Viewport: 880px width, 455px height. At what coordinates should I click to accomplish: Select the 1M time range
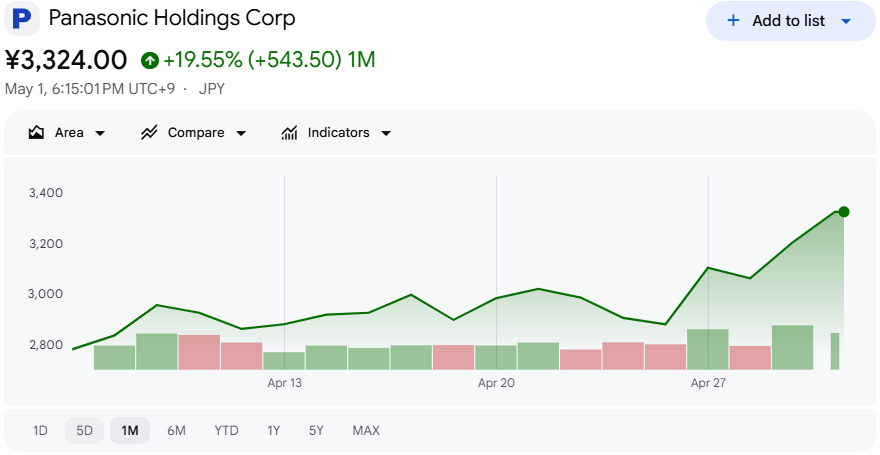tap(130, 431)
